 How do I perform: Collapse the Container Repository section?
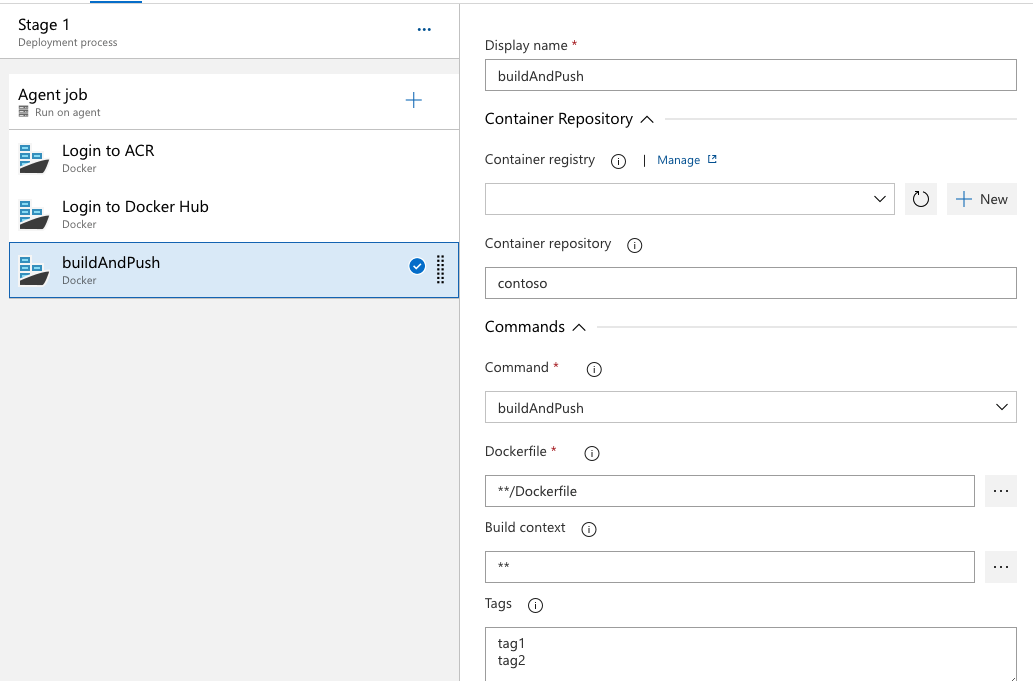[646, 119]
